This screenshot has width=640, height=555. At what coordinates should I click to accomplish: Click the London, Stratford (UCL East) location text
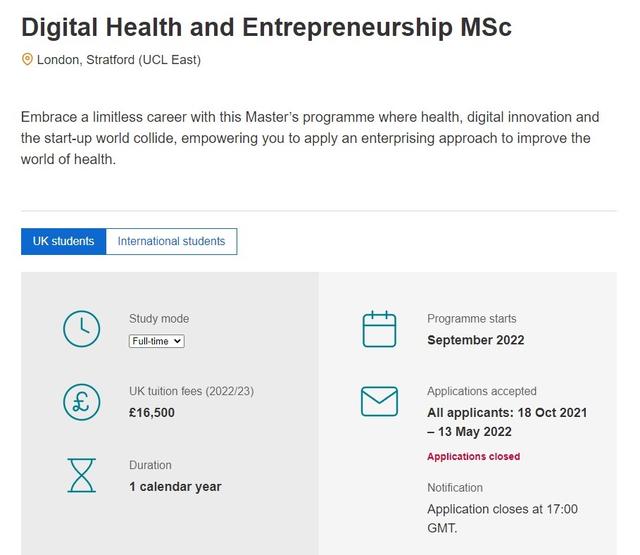click(x=119, y=60)
